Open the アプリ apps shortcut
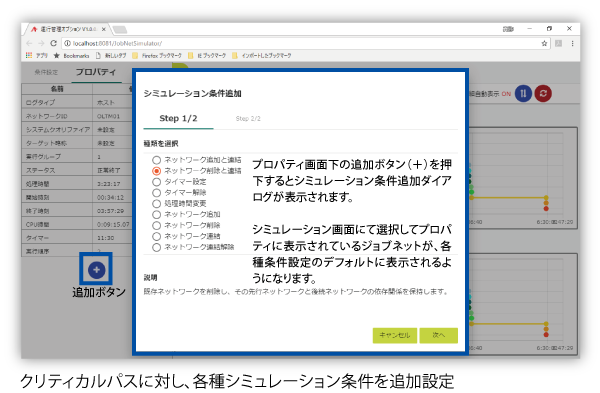 [36, 55]
